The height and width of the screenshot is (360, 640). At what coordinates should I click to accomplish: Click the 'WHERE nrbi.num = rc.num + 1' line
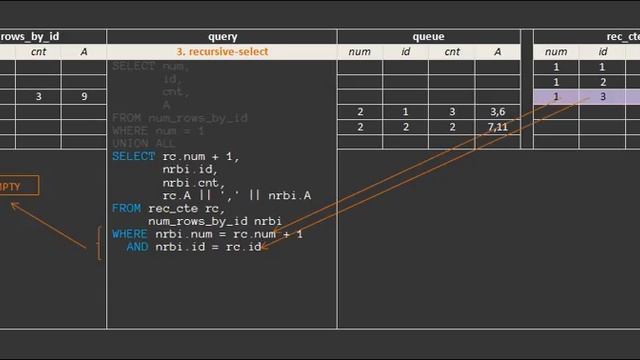coord(207,234)
